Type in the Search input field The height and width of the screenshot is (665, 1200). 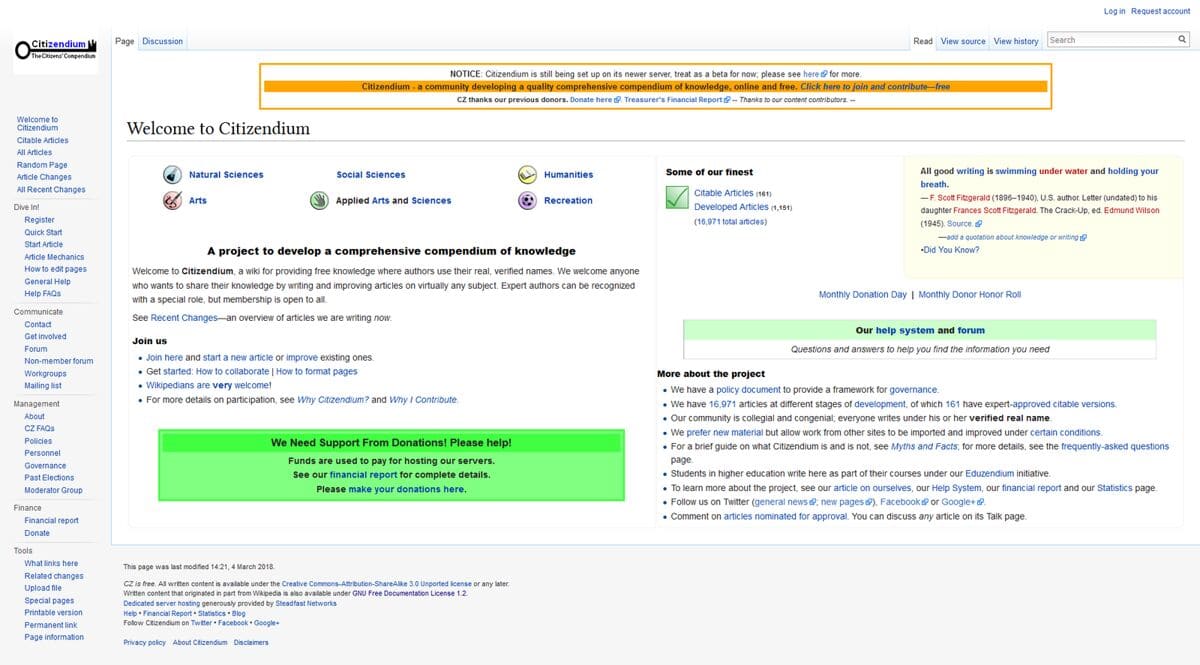tap(1108, 40)
